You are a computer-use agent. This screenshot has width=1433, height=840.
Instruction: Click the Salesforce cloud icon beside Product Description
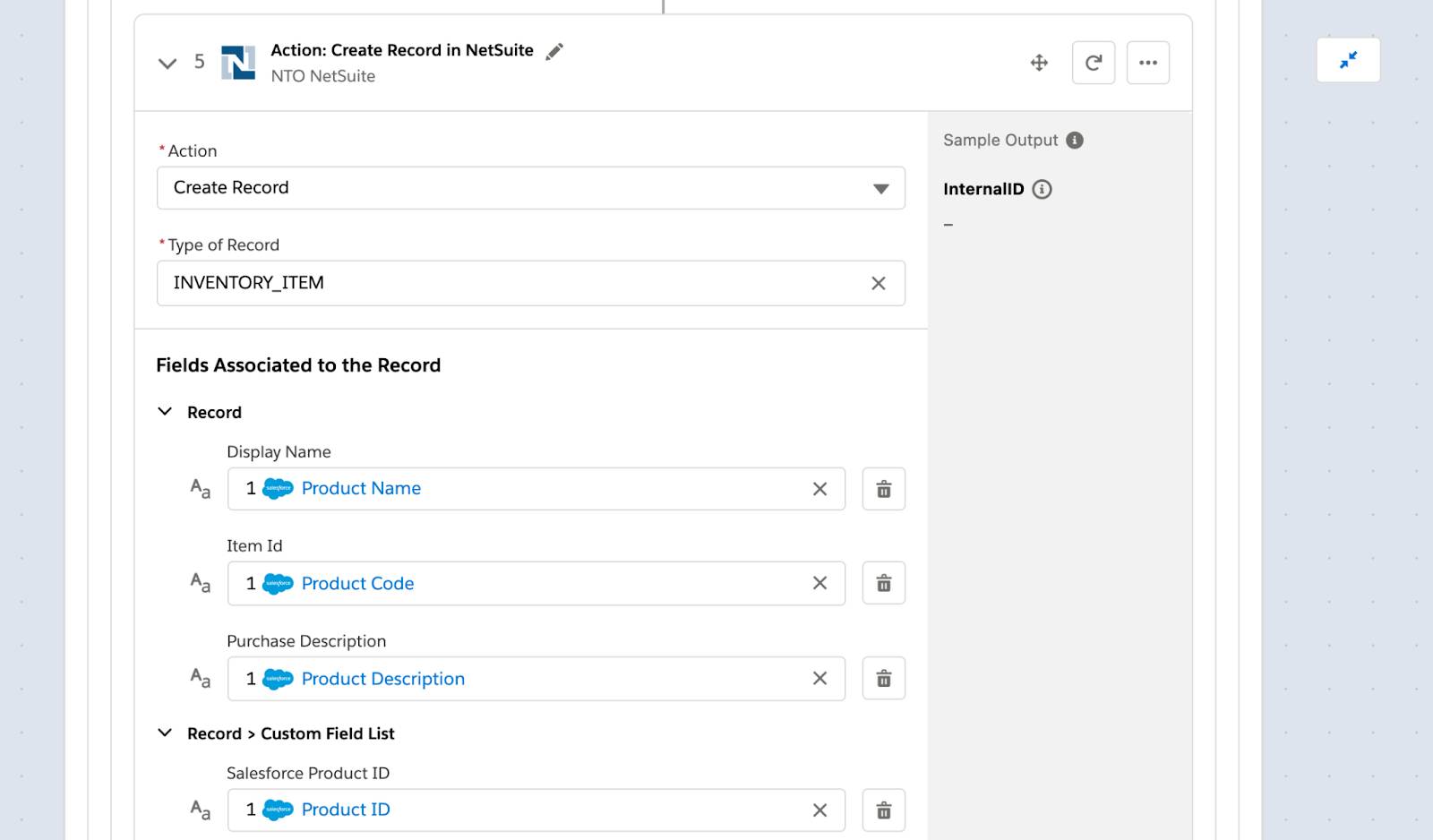(x=278, y=679)
